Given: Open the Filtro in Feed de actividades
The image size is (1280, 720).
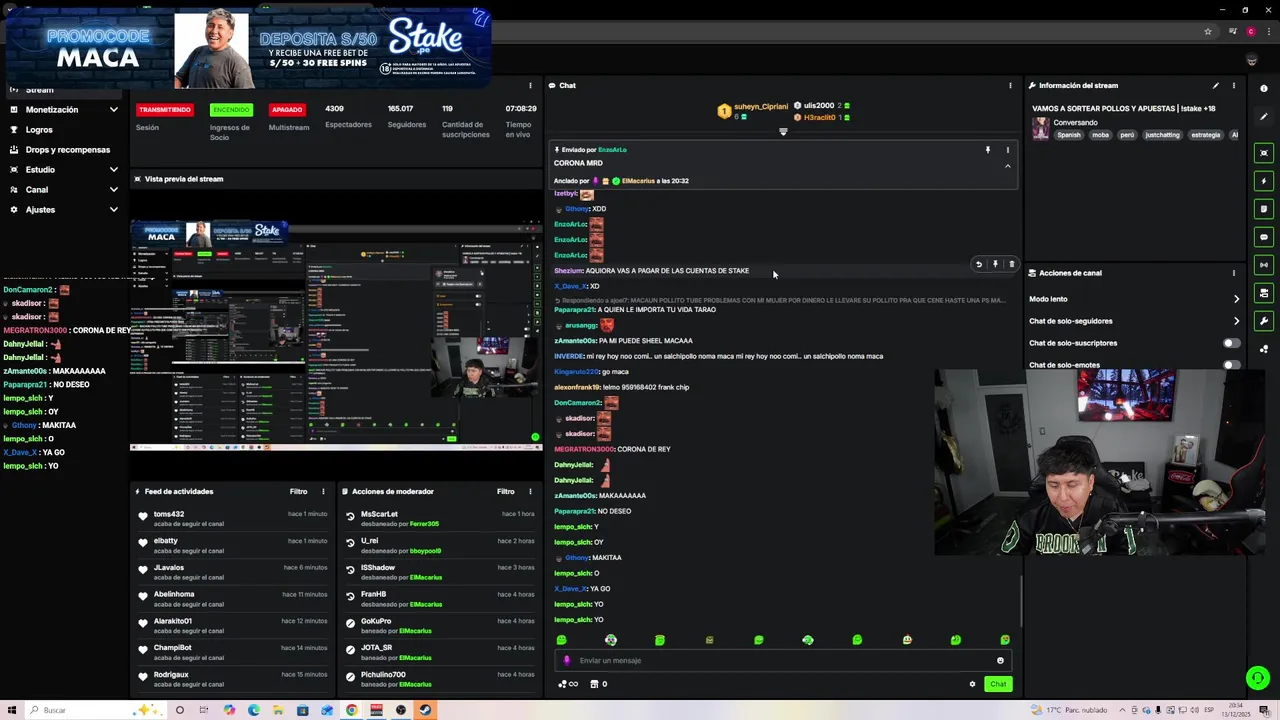Looking at the screenshot, I should tap(298, 492).
